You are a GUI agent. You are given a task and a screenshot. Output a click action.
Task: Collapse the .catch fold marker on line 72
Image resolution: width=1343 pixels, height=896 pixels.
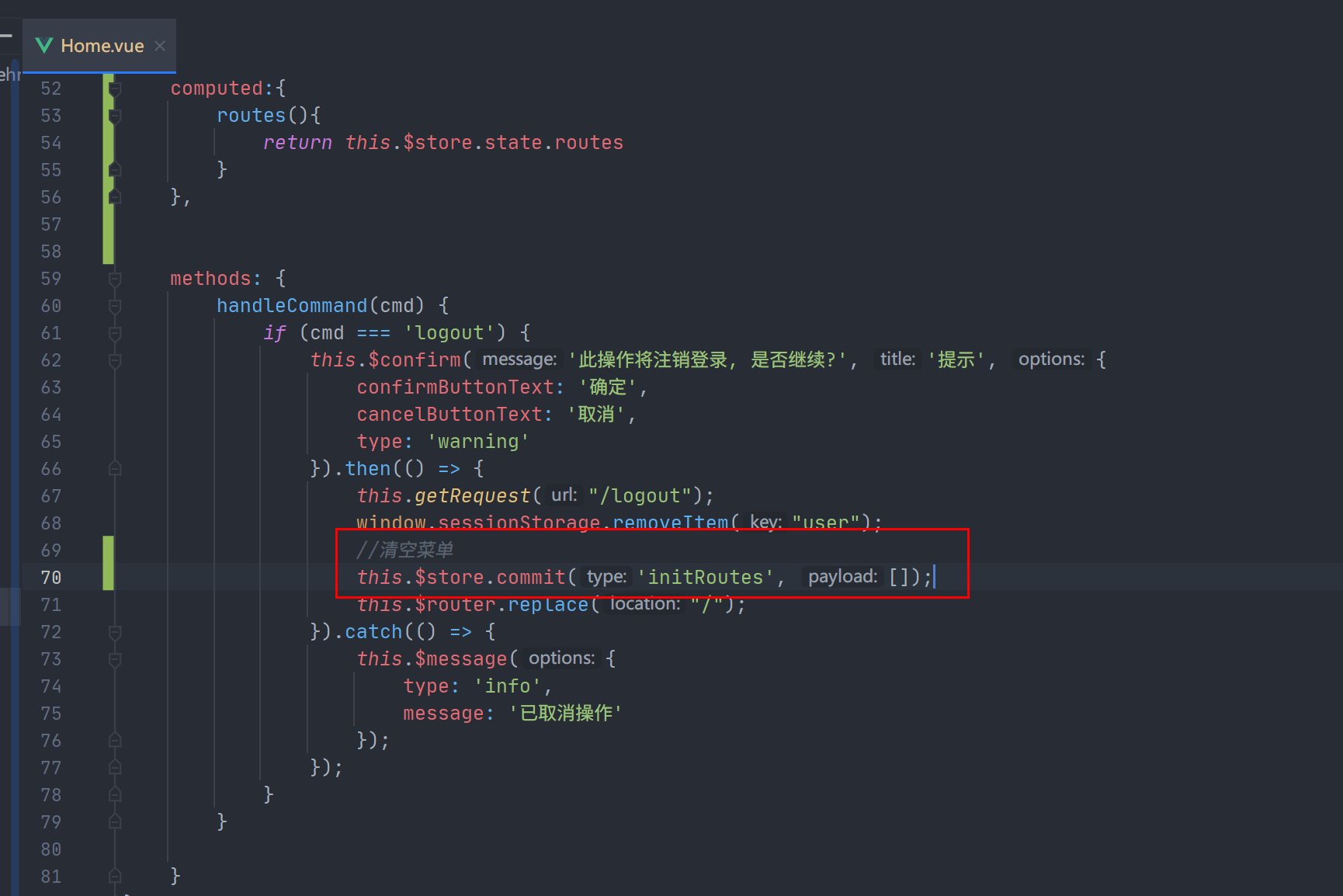coord(115,632)
